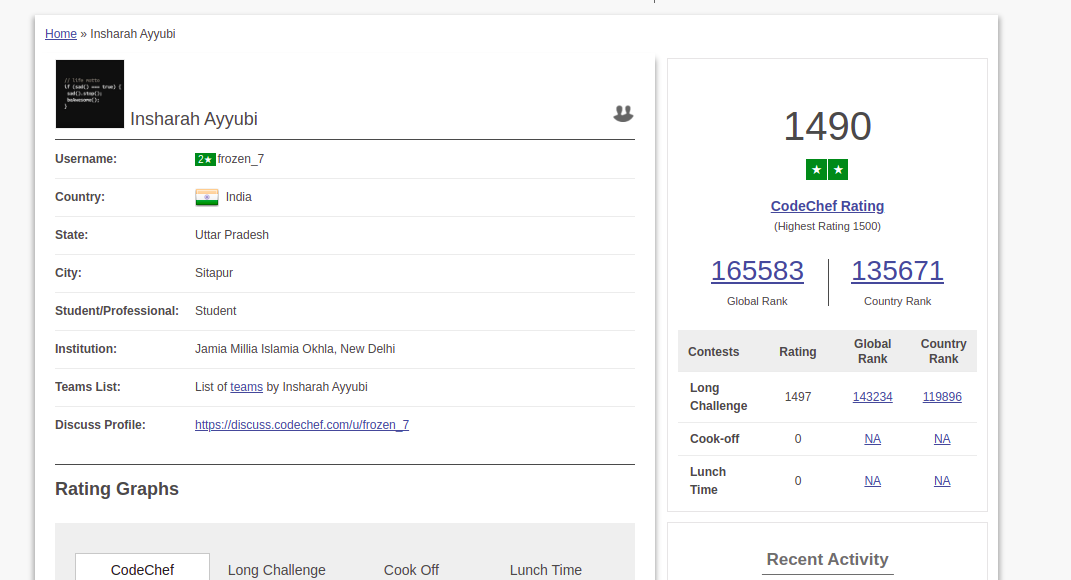Open the teams link in Teams List
The width and height of the screenshot is (1071, 580).
click(x=247, y=387)
